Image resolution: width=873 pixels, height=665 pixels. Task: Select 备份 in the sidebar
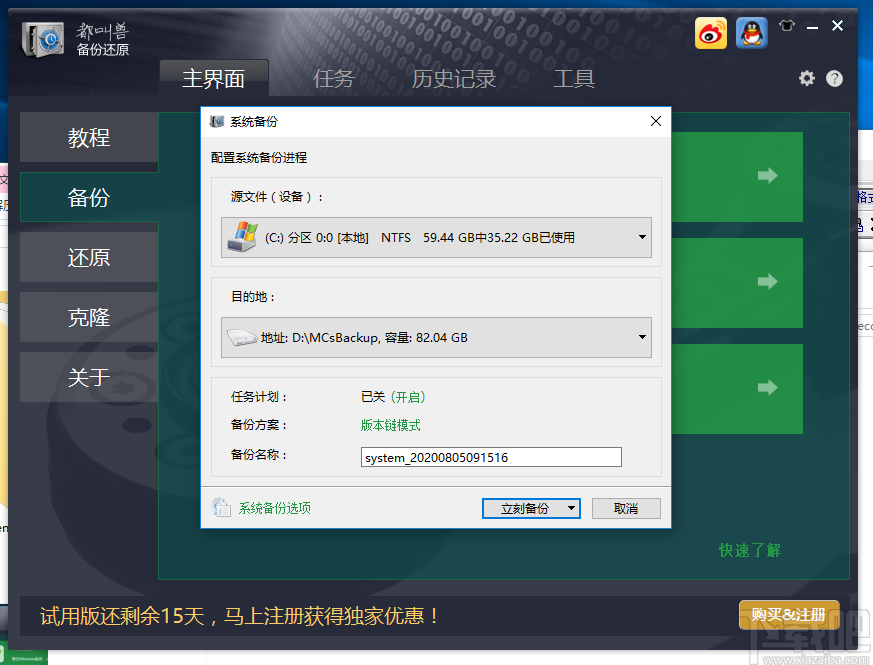89,197
